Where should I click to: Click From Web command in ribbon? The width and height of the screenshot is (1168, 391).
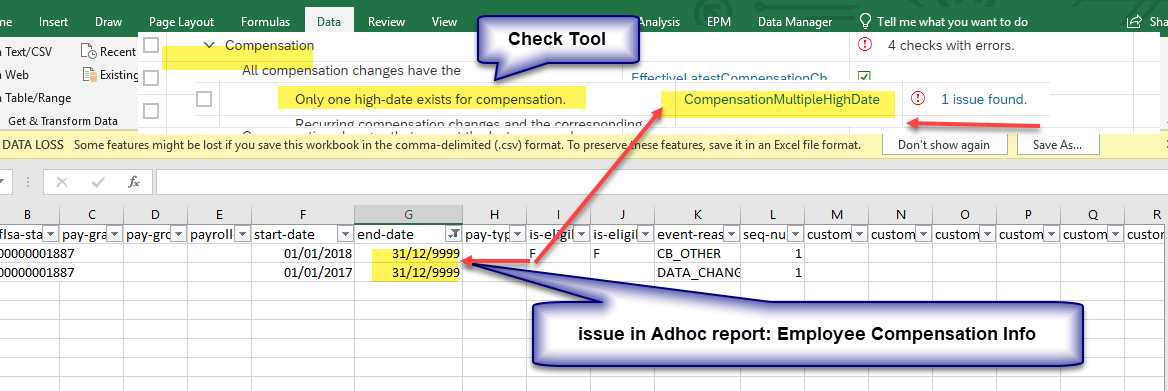[x=15, y=74]
